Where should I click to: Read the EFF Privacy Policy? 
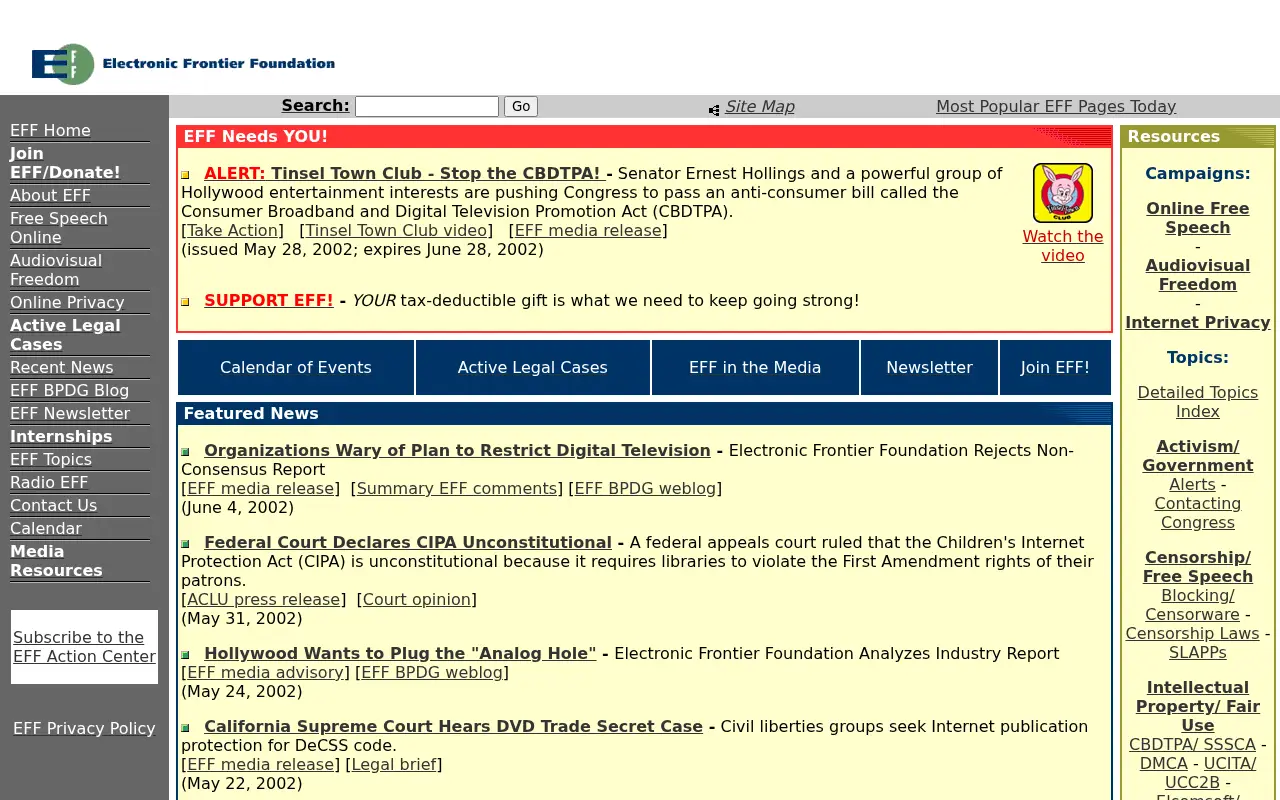[x=84, y=728]
